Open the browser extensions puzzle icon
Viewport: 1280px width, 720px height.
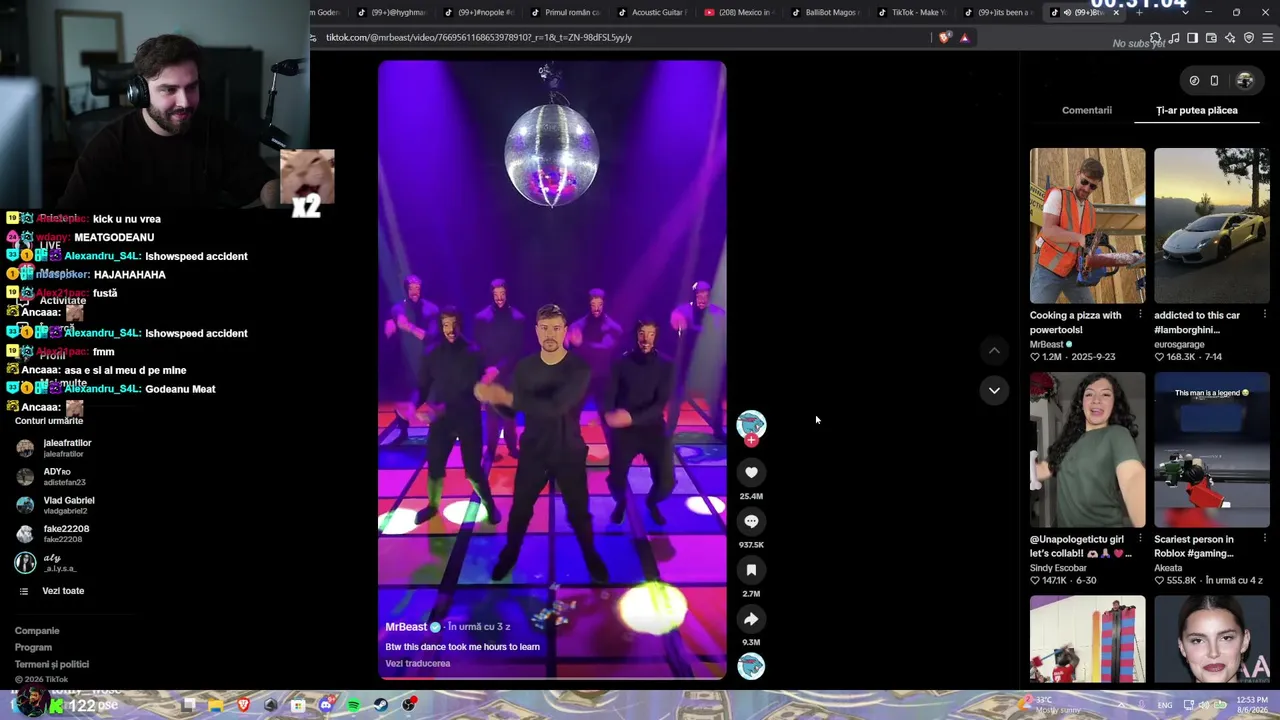click(1155, 38)
